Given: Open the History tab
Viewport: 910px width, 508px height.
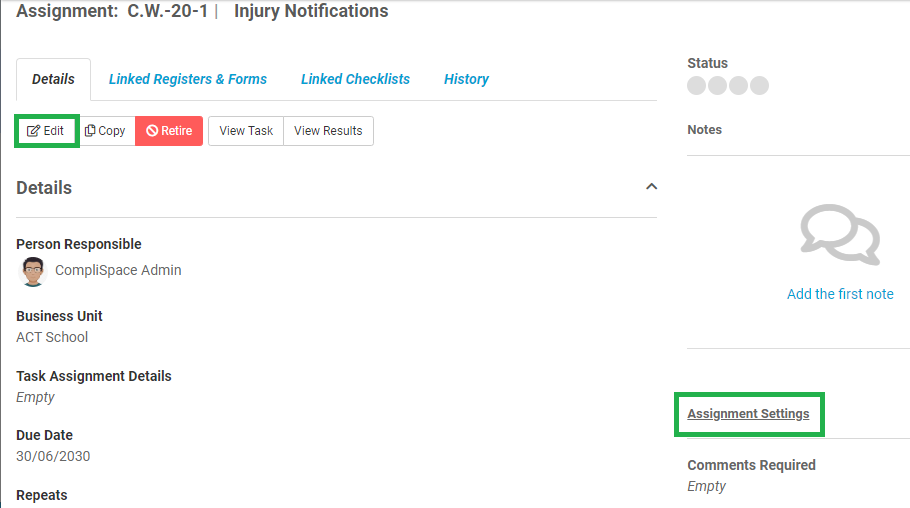Looking at the screenshot, I should point(466,79).
